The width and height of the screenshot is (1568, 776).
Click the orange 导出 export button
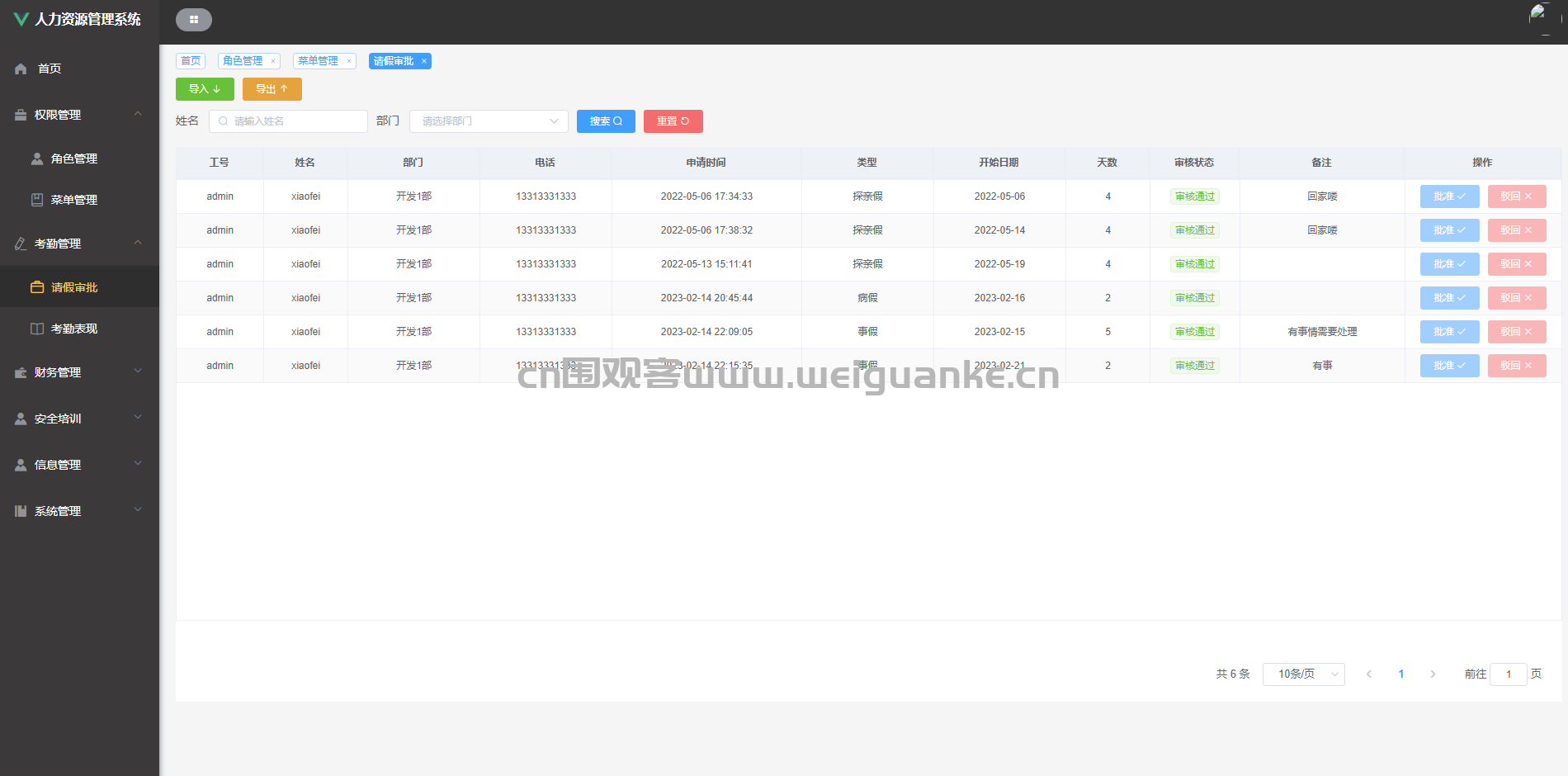(272, 89)
